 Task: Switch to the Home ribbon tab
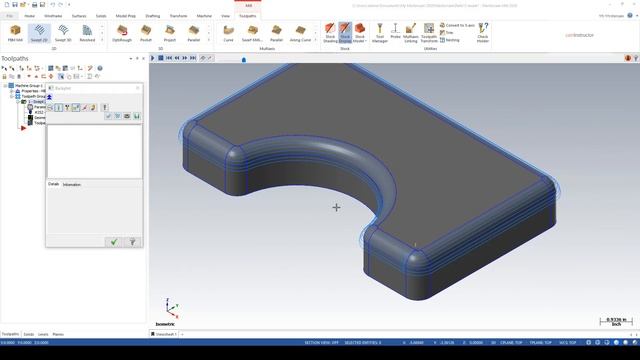click(x=29, y=16)
